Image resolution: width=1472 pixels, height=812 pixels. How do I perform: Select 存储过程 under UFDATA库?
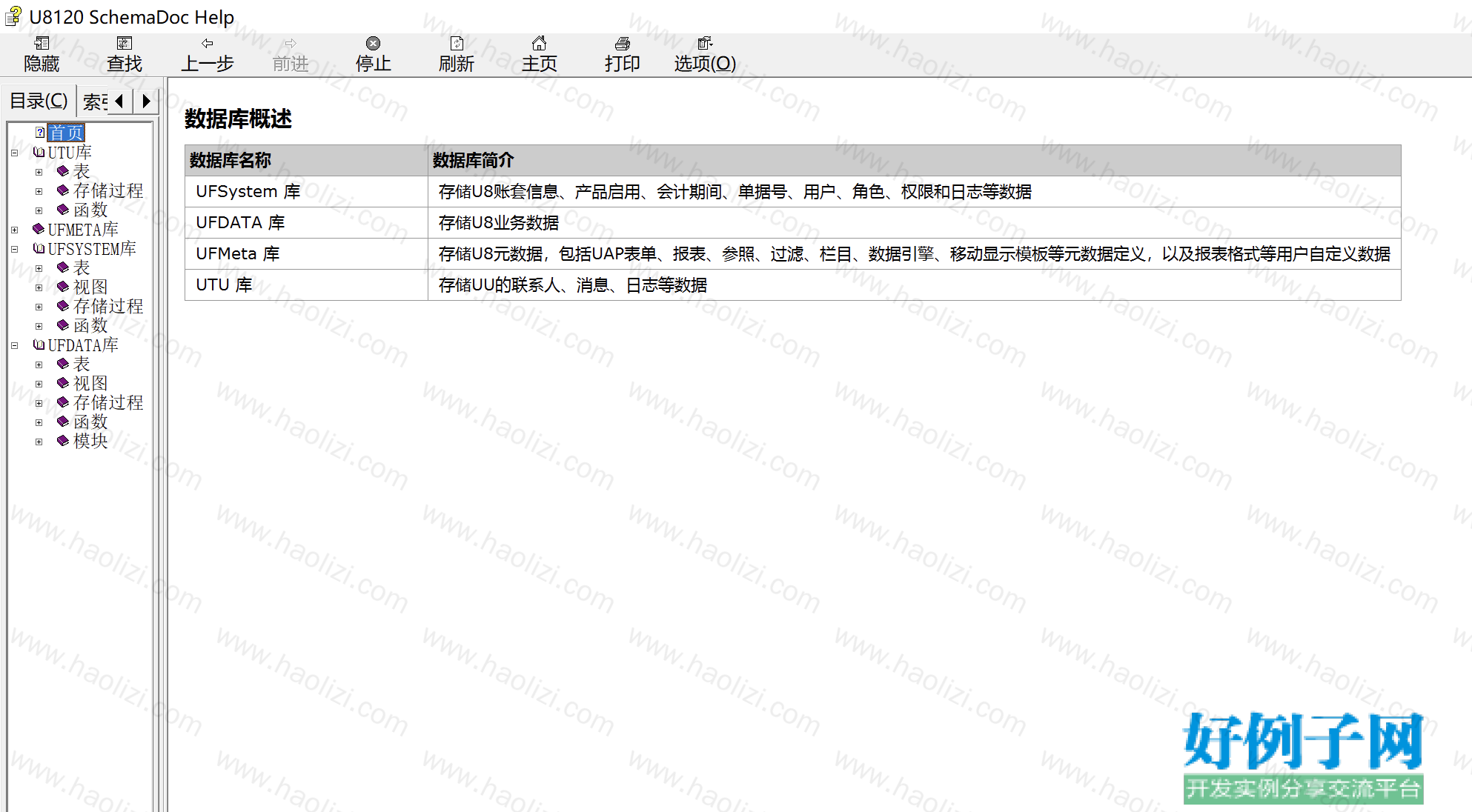(108, 403)
